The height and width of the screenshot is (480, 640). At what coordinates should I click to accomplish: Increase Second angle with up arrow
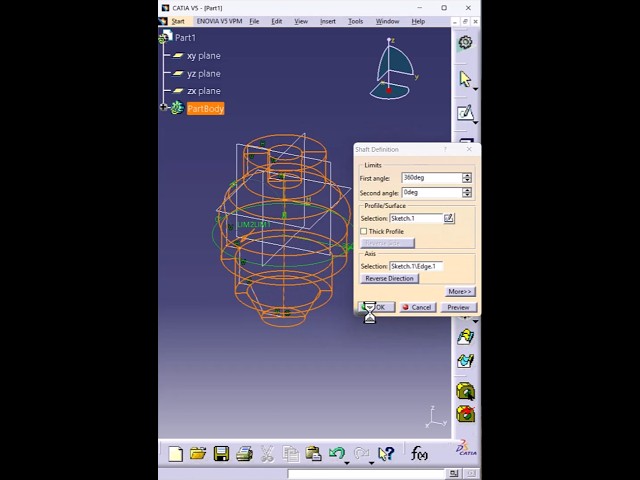pos(467,190)
